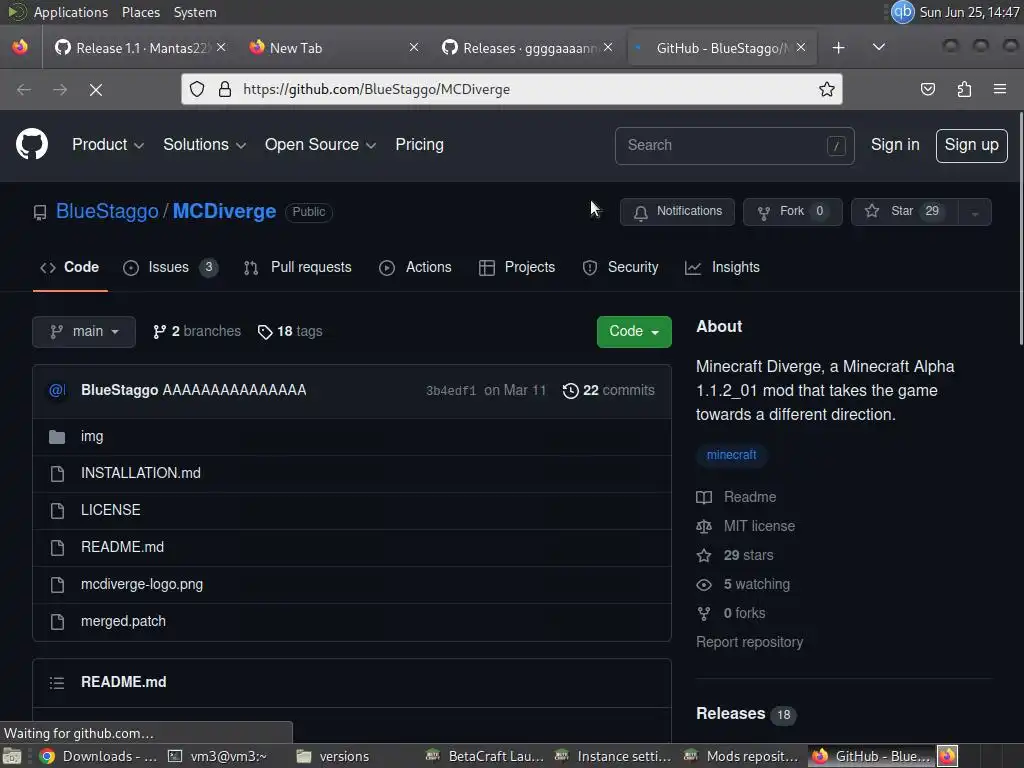
Task: Open a new browser tab with plus
Action: click(839, 48)
